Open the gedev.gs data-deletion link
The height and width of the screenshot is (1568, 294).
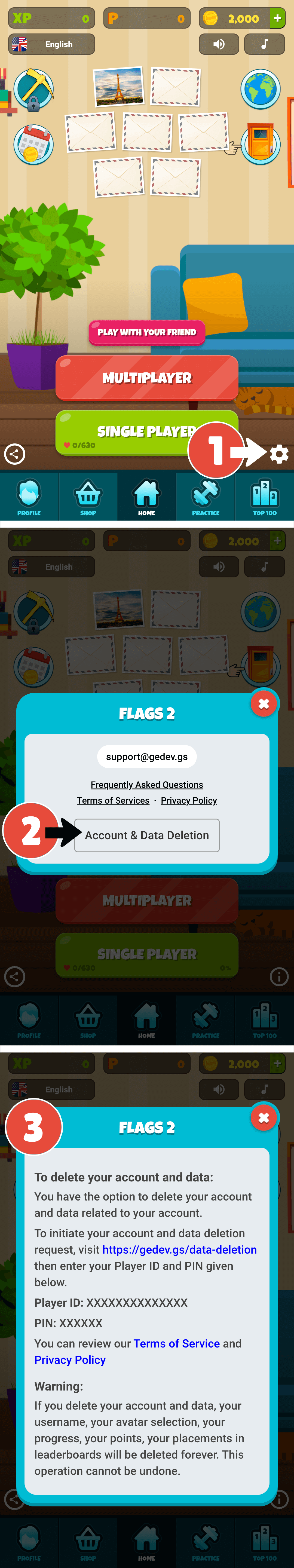(x=180, y=1250)
